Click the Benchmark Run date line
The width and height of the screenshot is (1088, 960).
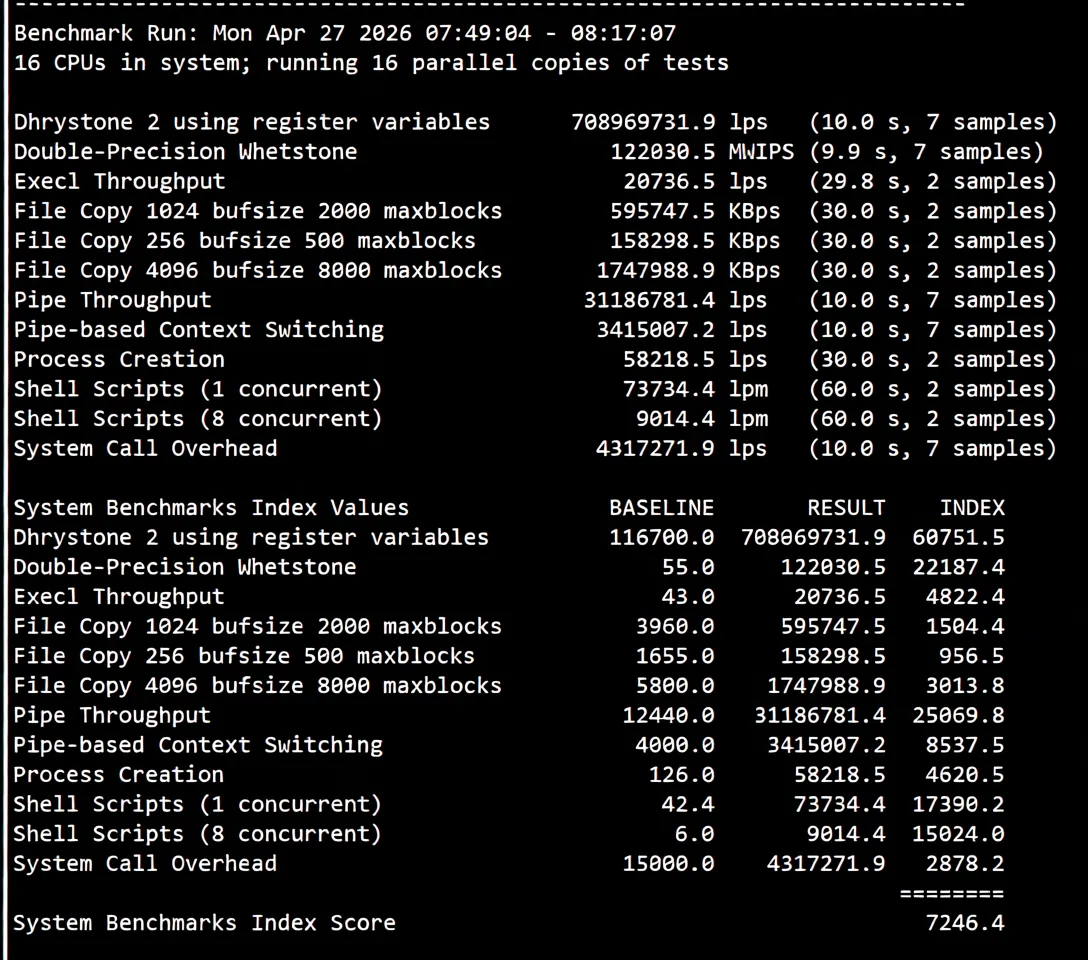pyautogui.click(x=345, y=33)
